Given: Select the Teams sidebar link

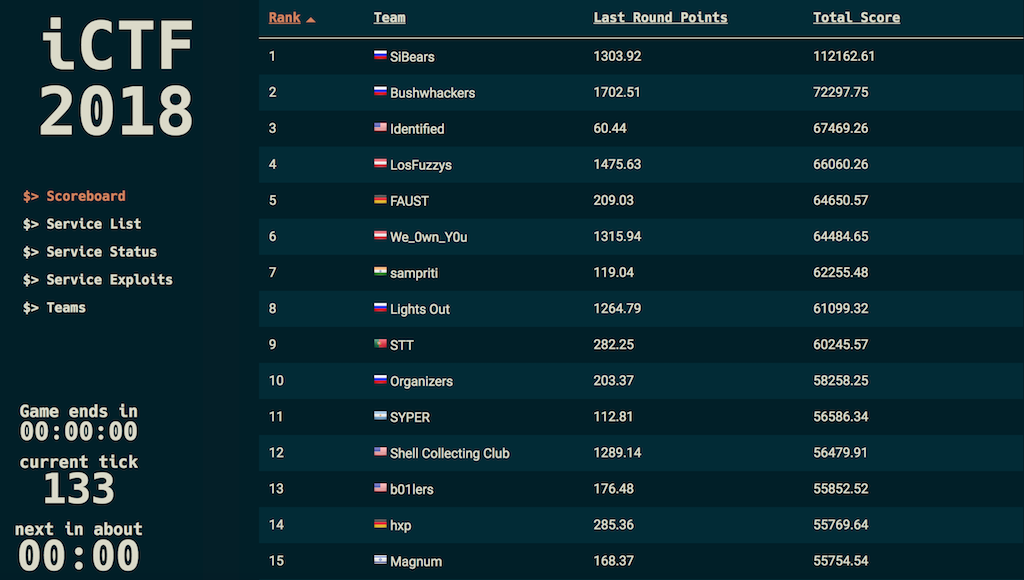Looking at the screenshot, I should 54,308.
